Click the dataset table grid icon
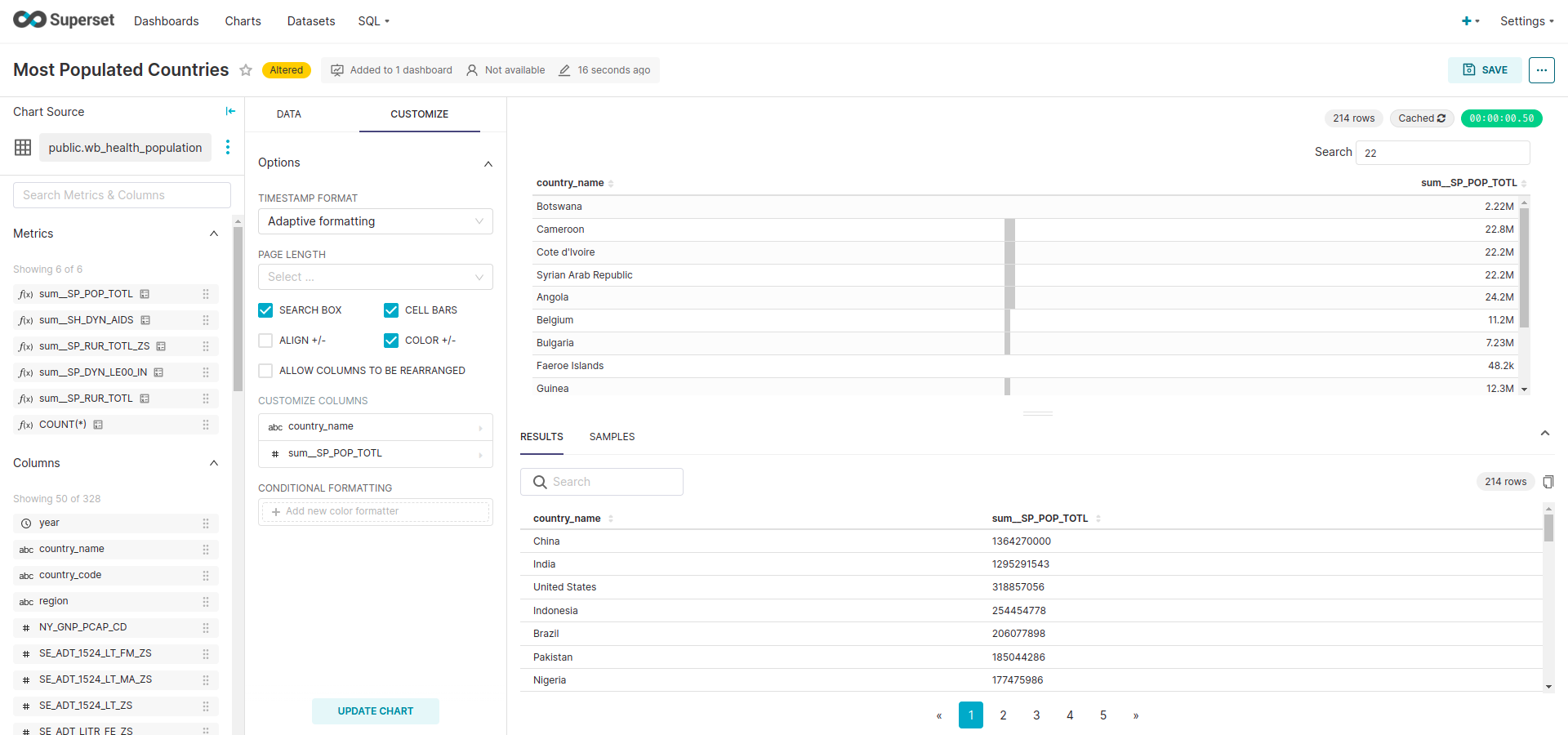This screenshot has height=735, width=1568. coord(23,147)
